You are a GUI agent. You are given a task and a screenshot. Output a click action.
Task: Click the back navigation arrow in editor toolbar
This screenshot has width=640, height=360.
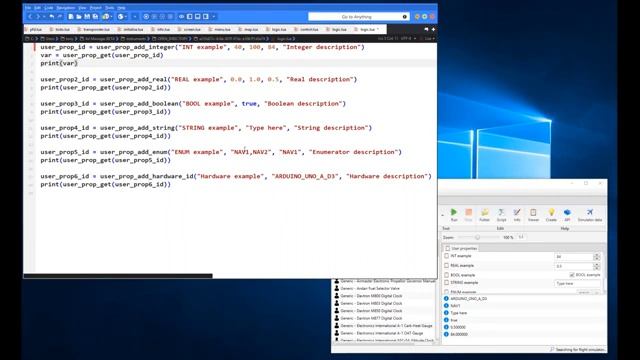tap(30, 17)
